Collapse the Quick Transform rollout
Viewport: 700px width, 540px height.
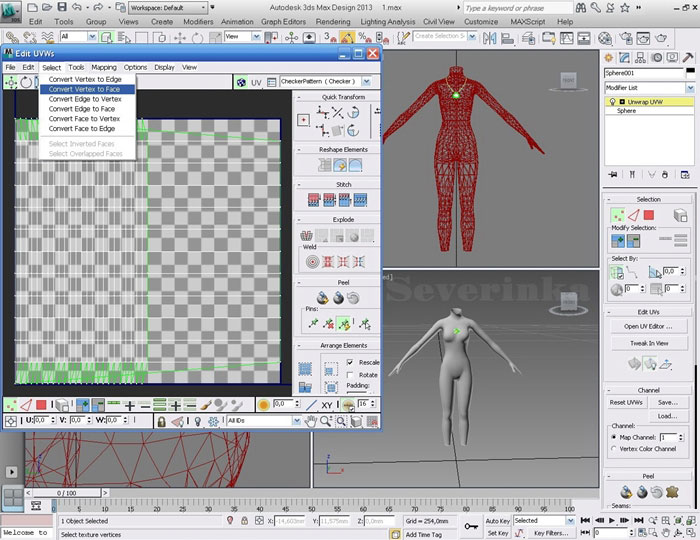[x=299, y=97]
